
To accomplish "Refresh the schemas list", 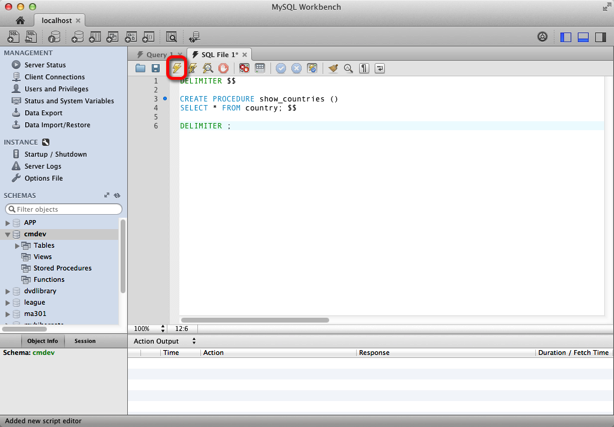I will tap(117, 196).
